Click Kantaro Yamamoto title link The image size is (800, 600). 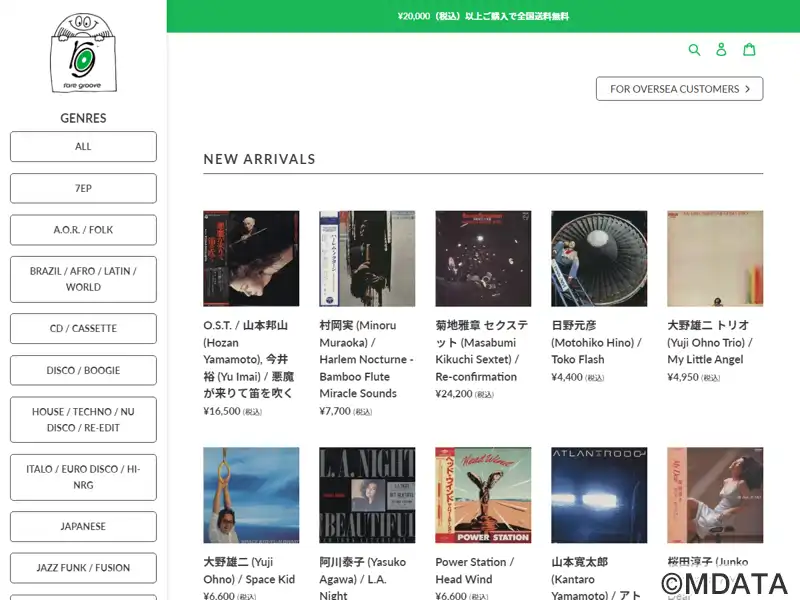pos(596,579)
